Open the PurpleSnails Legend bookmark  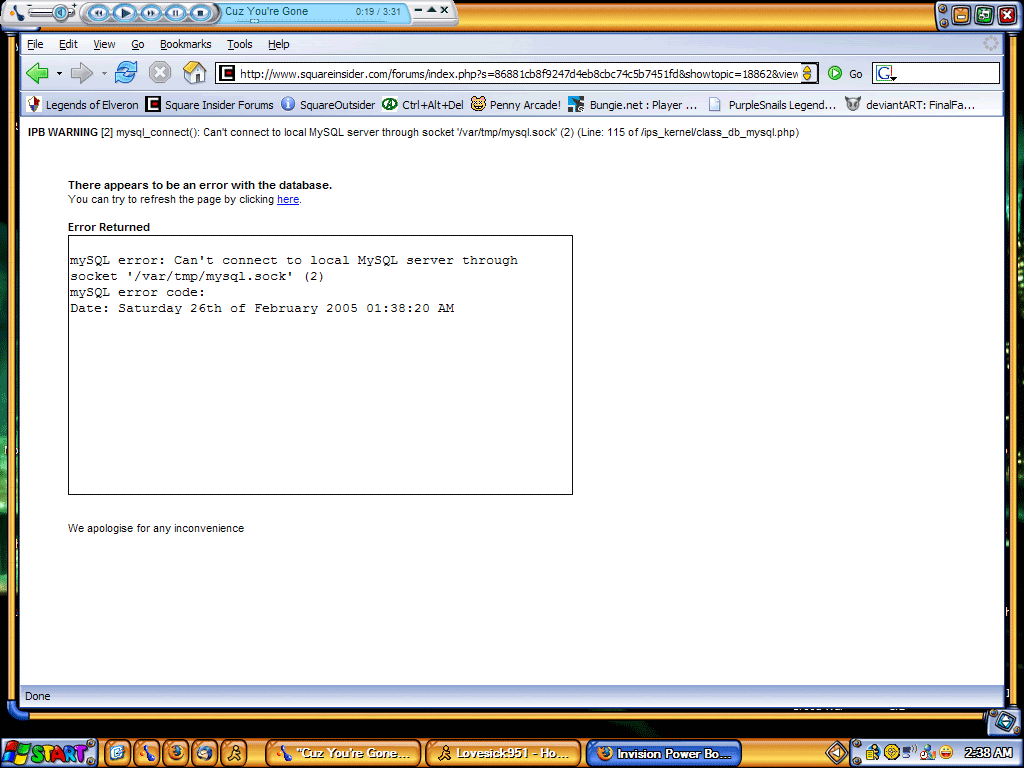click(x=772, y=104)
